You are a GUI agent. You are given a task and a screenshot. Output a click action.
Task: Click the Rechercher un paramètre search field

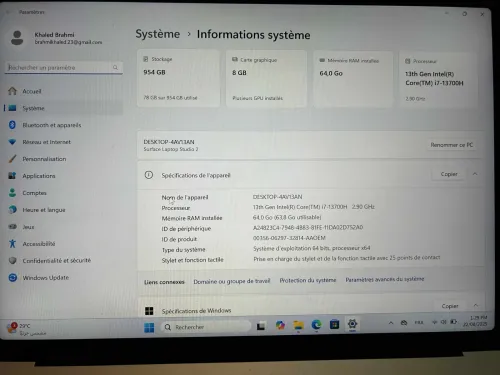pyautogui.click(x=64, y=67)
